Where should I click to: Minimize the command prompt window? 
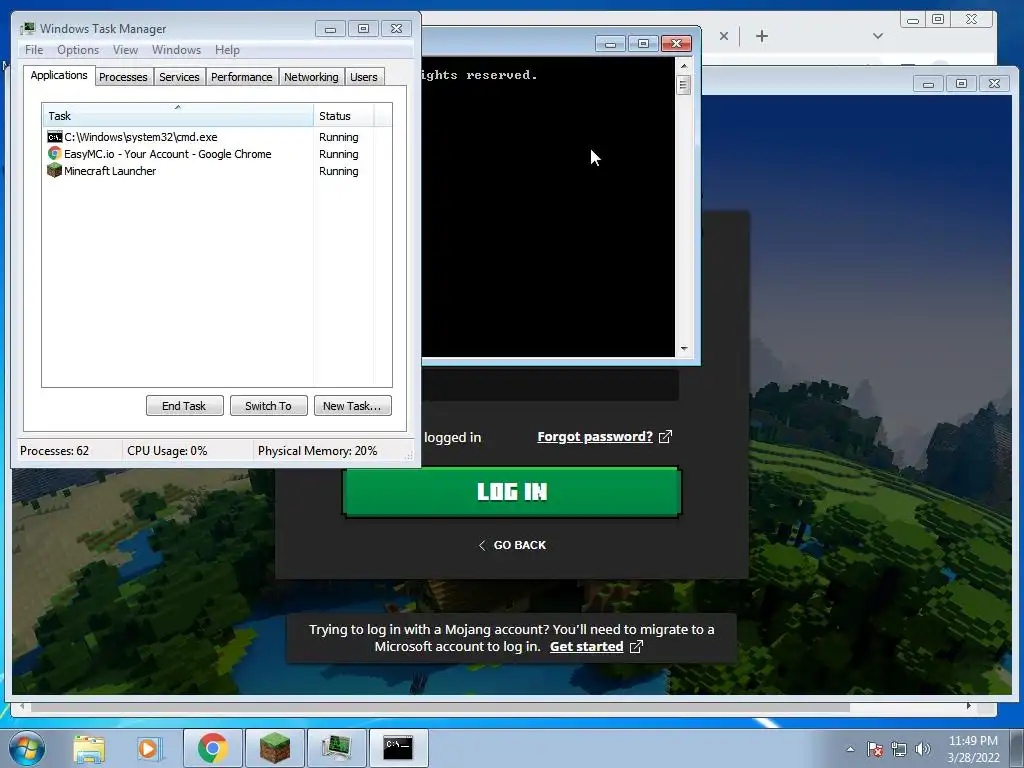(x=610, y=44)
